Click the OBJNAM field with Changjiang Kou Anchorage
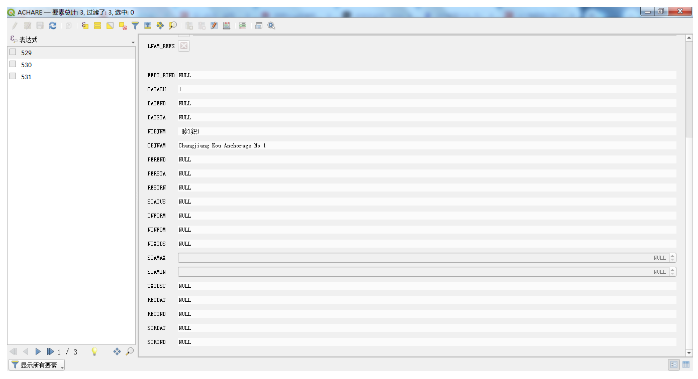Screen dimensions: 698x379 [427, 146]
